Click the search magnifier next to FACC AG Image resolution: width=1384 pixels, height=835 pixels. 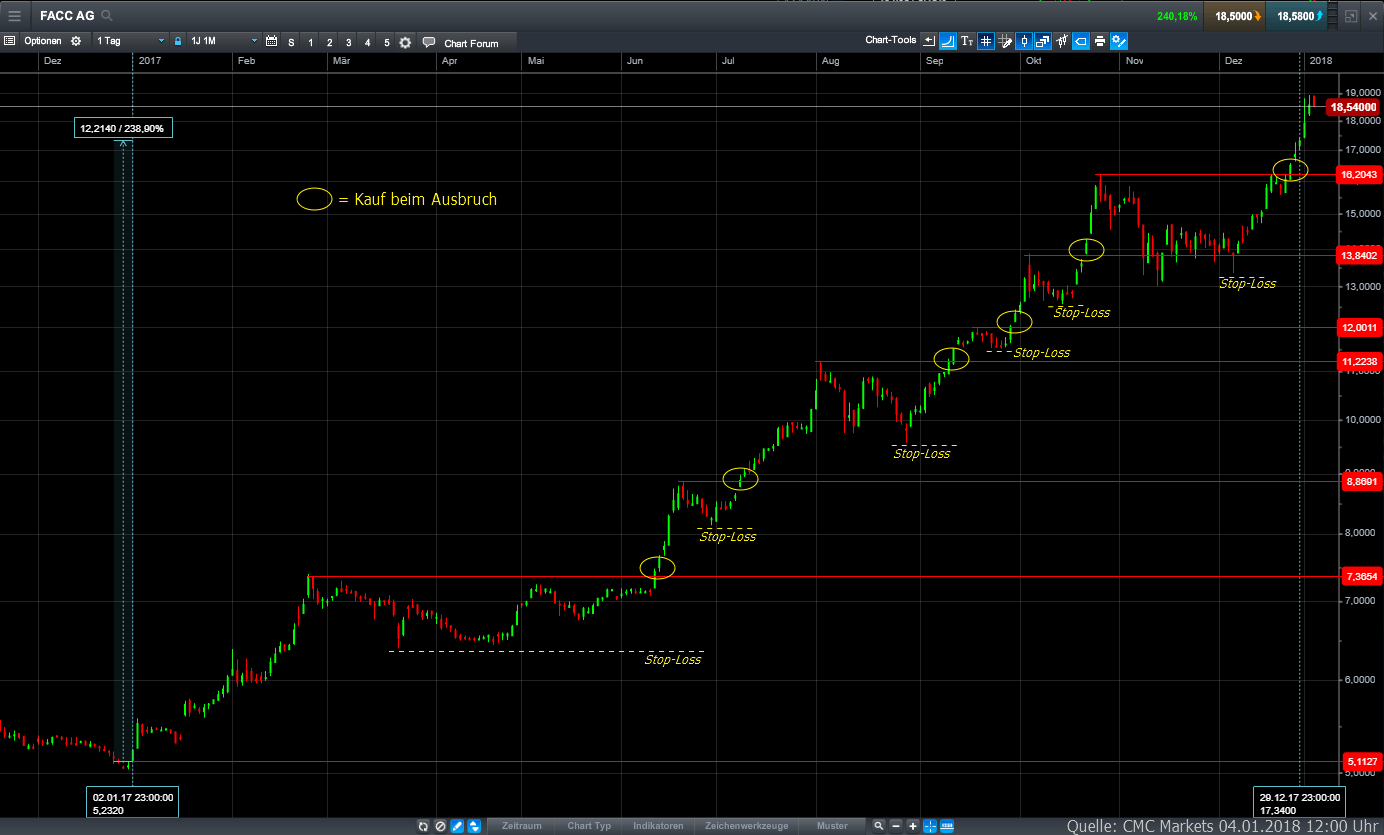(107, 16)
